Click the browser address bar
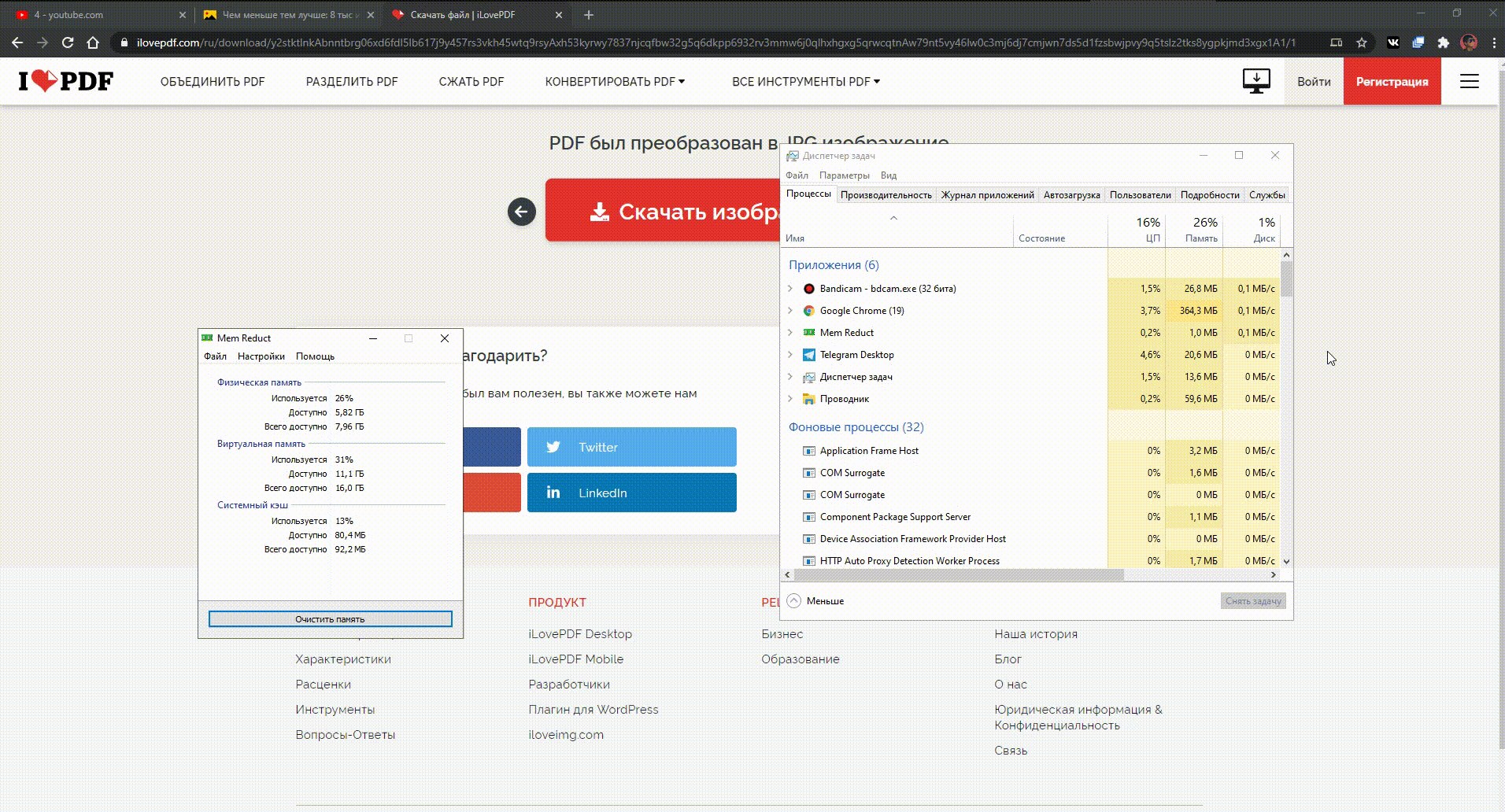 tap(715, 42)
